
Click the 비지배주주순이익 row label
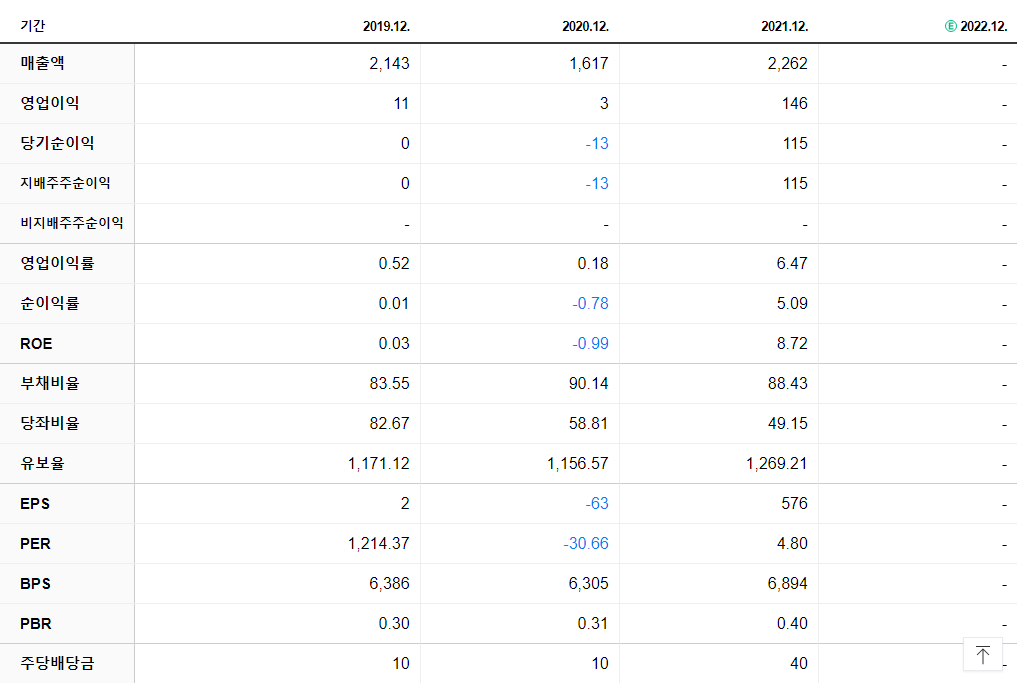(x=71, y=223)
